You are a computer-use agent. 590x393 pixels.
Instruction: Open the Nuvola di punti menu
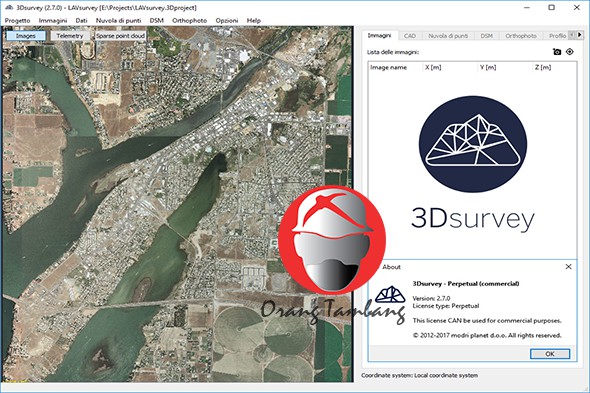tap(118, 20)
